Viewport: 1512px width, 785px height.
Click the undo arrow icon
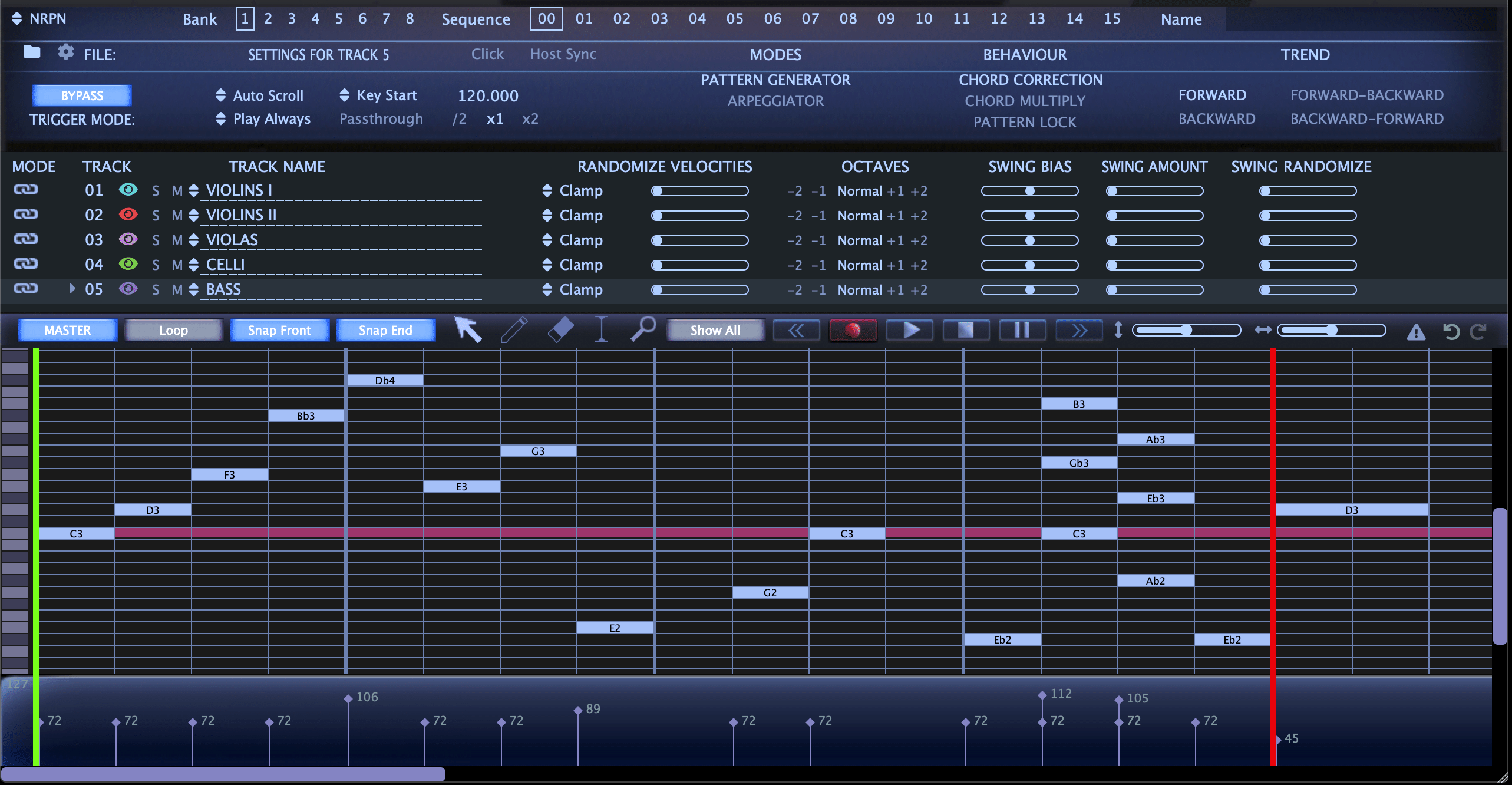[1451, 331]
